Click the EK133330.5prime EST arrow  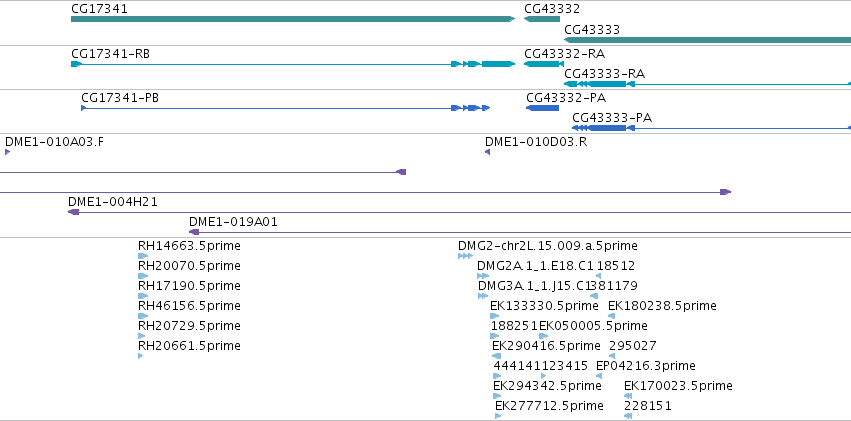[x=494, y=316]
